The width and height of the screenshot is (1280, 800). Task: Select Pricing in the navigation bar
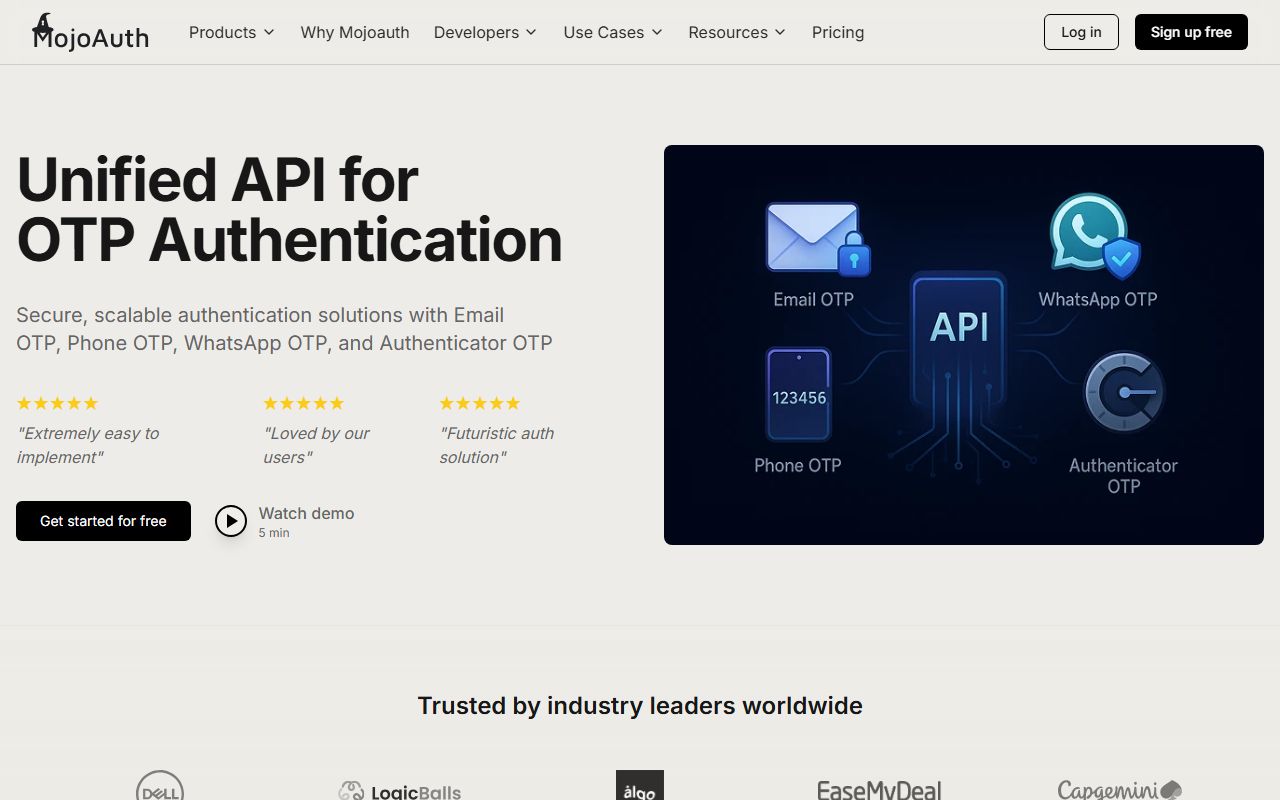(837, 32)
